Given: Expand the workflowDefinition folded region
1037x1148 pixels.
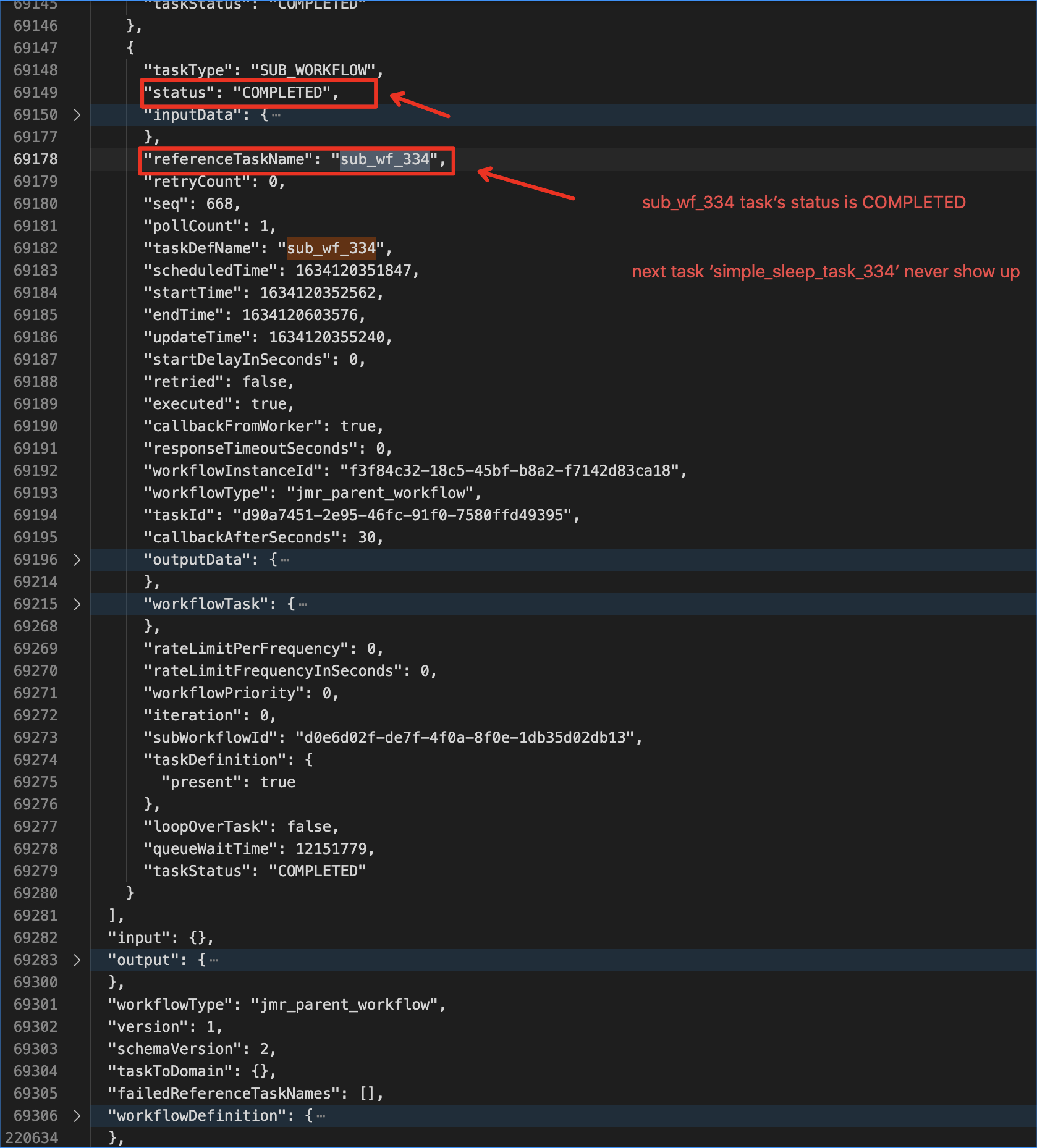Looking at the screenshot, I should [x=77, y=1115].
